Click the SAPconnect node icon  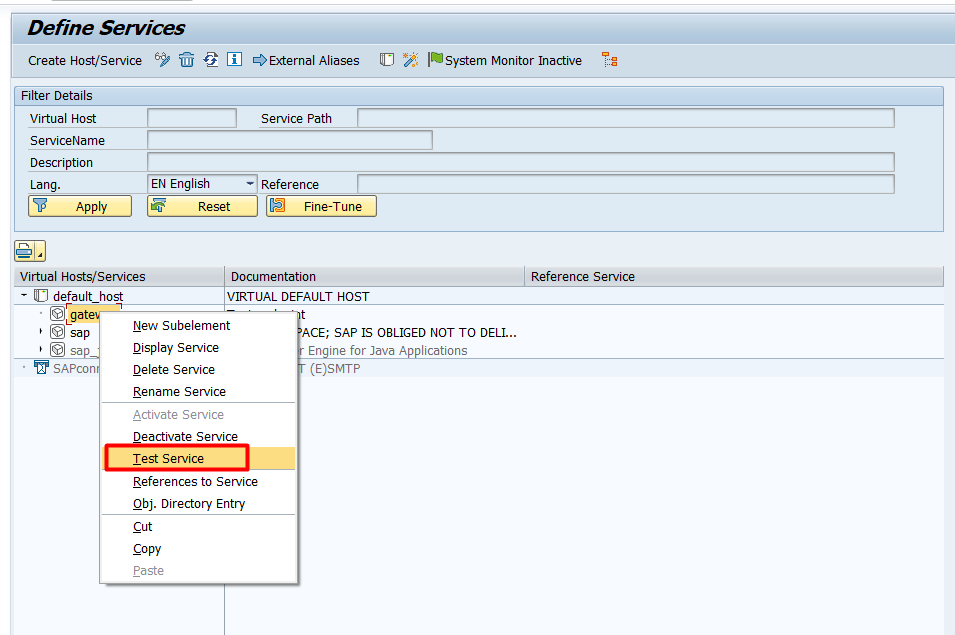coord(41,368)
